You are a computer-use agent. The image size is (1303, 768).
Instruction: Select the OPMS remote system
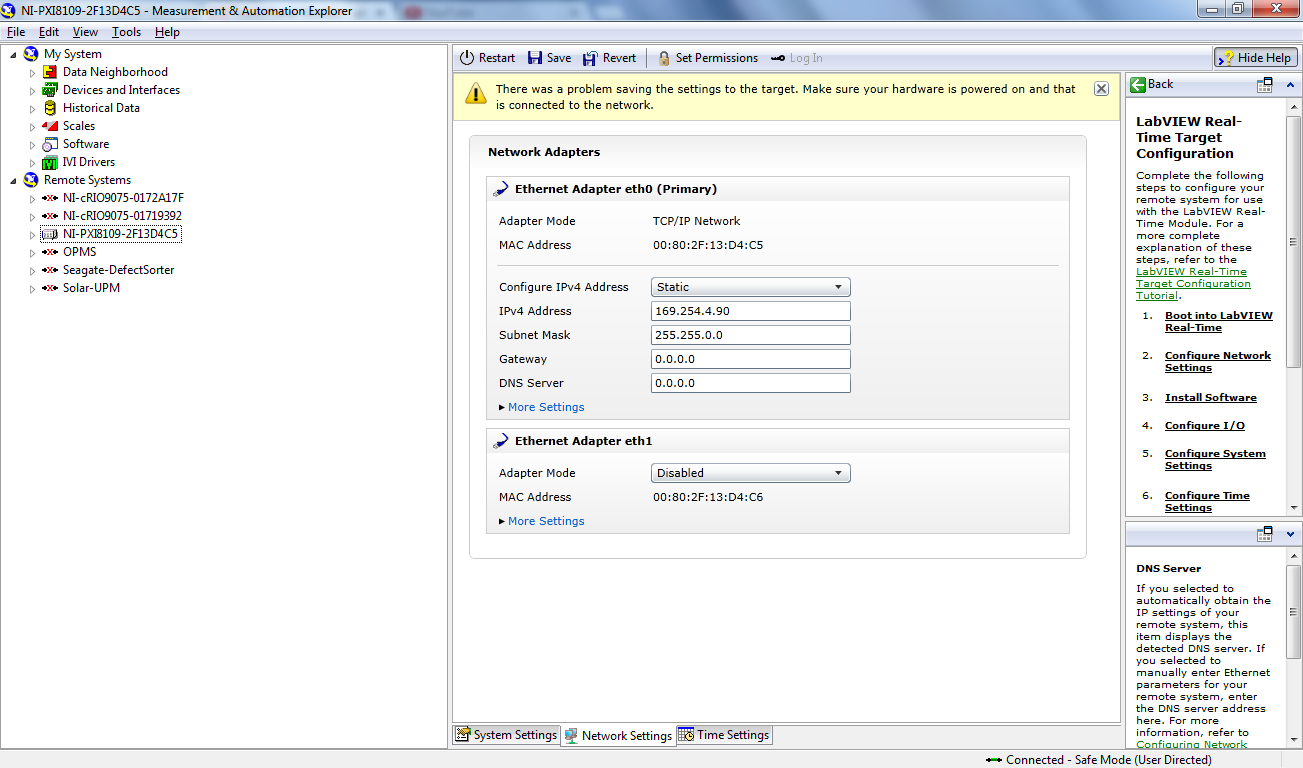click(80, 252)
